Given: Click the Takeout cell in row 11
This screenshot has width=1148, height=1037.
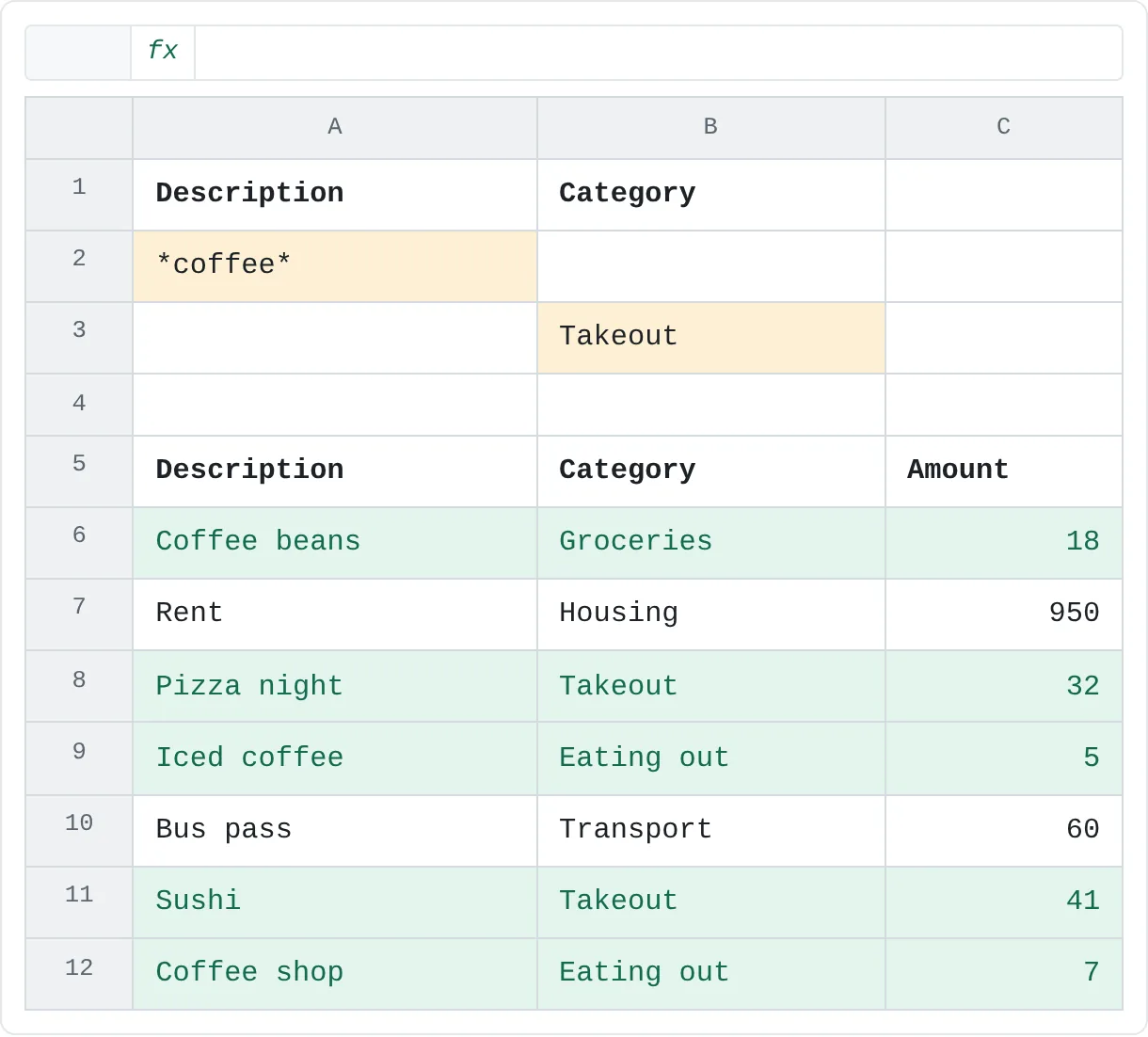Looking at the screenshot, I should [711, 902].
